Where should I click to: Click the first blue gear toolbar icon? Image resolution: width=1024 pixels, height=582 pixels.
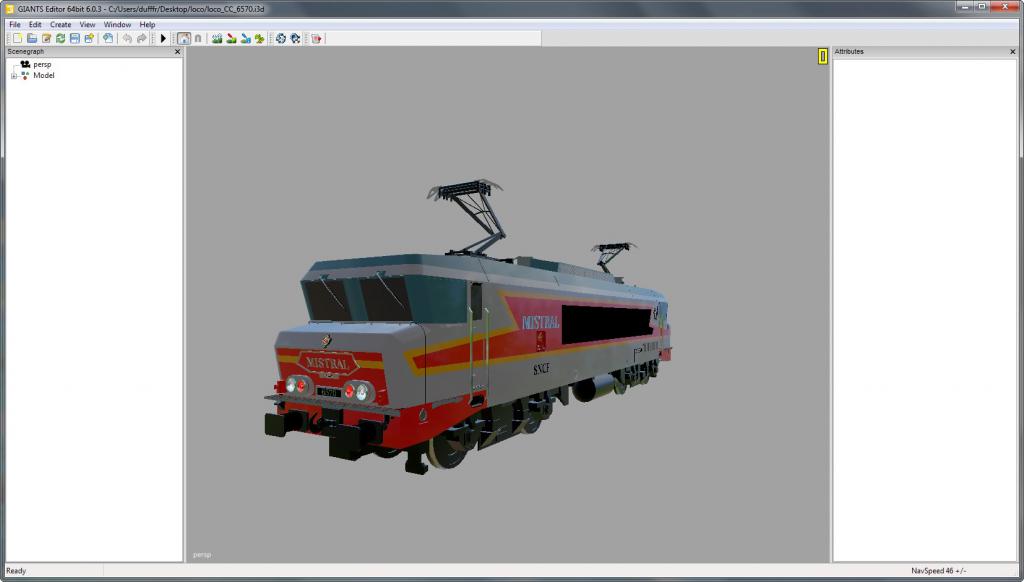point(281,39)
